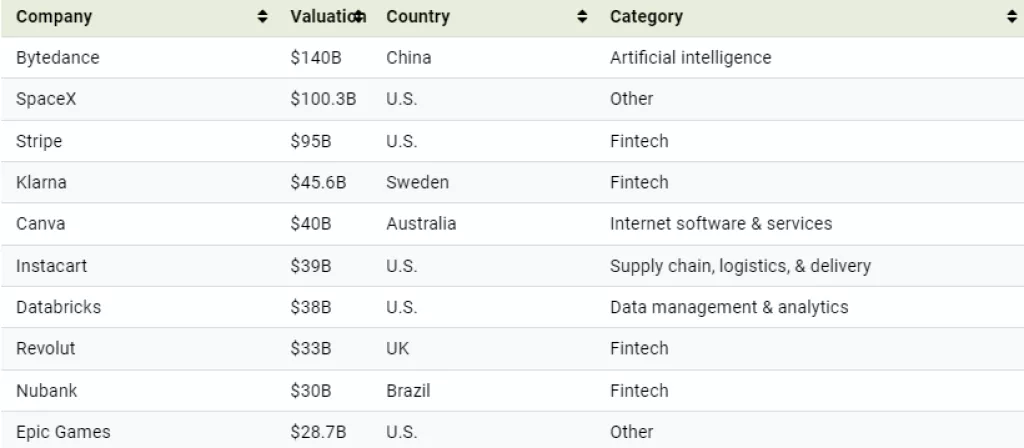Click SpaceX's $100.3B valuation
1024x448 pixels.
[x=323, y=99]
